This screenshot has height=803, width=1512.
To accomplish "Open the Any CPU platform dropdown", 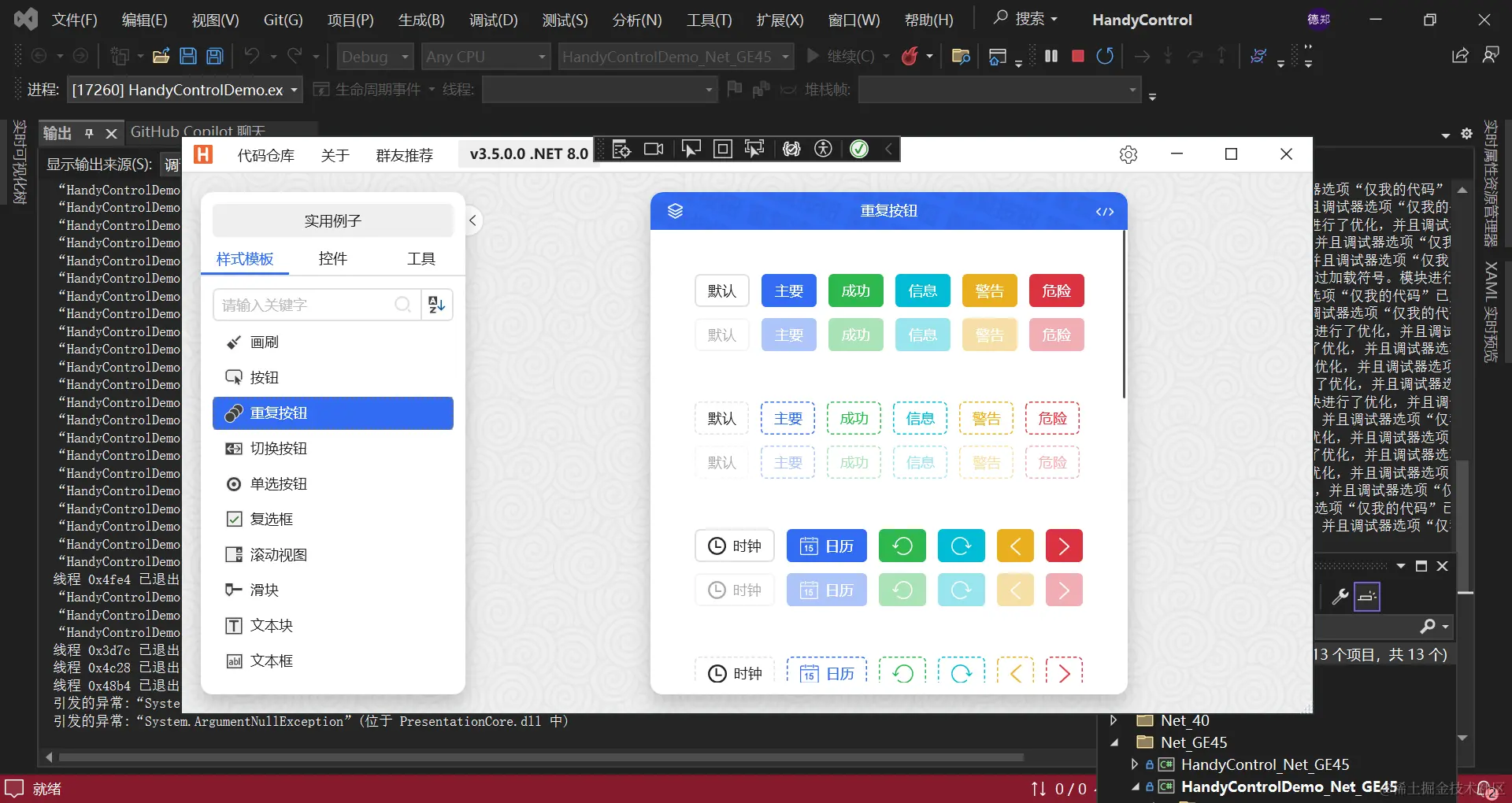I will (486, 57).
